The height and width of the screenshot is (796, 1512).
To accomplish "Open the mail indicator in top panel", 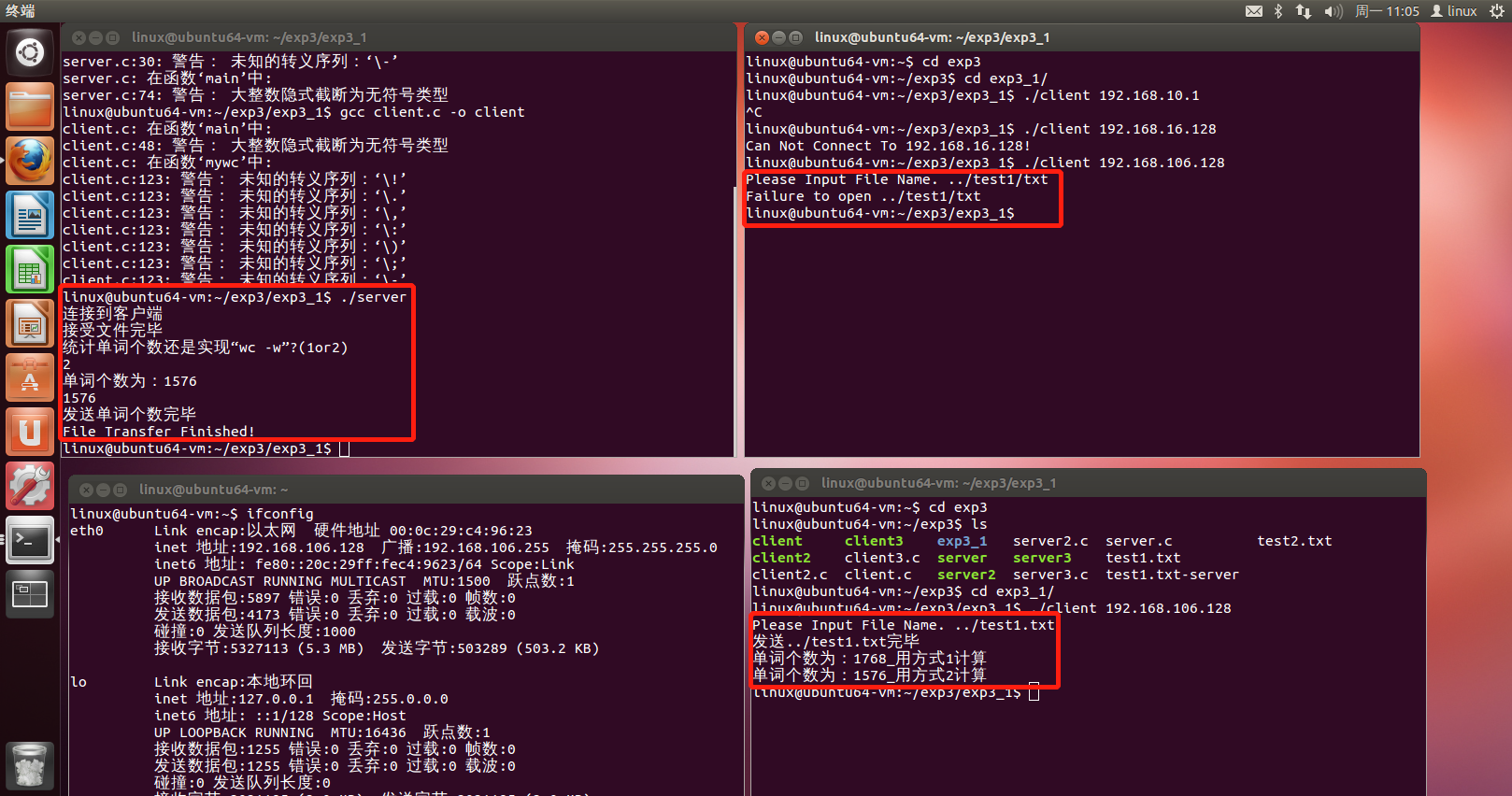I will [x=1254, y=11].
